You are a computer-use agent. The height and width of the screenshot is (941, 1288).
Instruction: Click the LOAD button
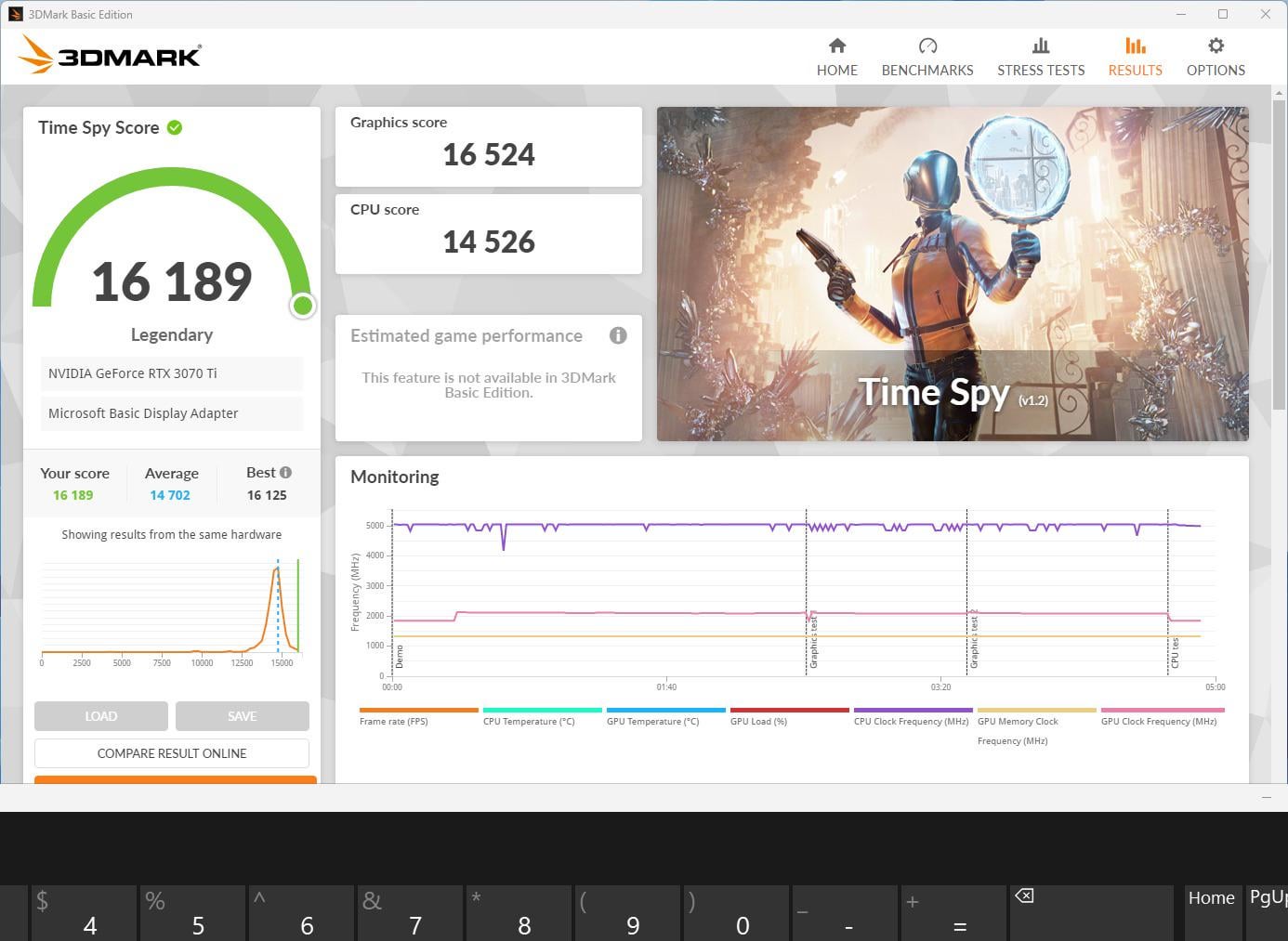coord(101,716)
